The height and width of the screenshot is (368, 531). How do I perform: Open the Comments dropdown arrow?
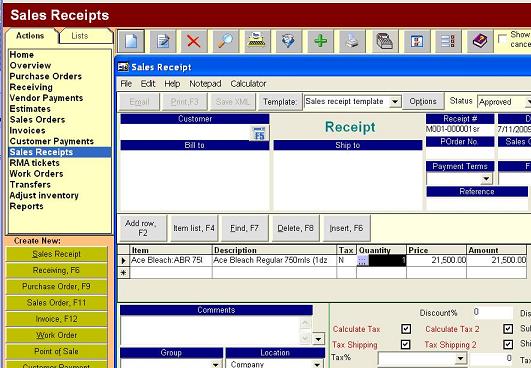[318, 339]
